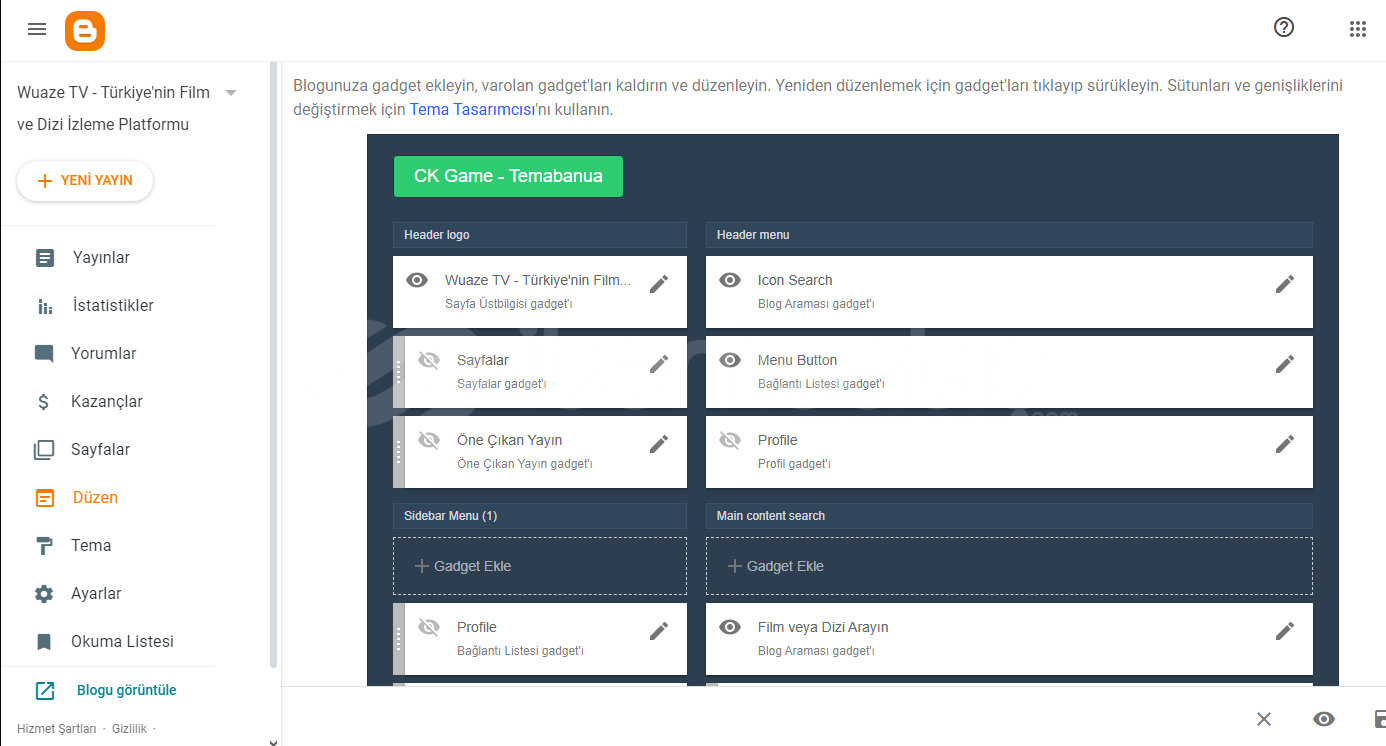This screenshot has height=746, width=1386.
Task: Click the Yorumlar comment bubble icon
Action: coord(44,354)
